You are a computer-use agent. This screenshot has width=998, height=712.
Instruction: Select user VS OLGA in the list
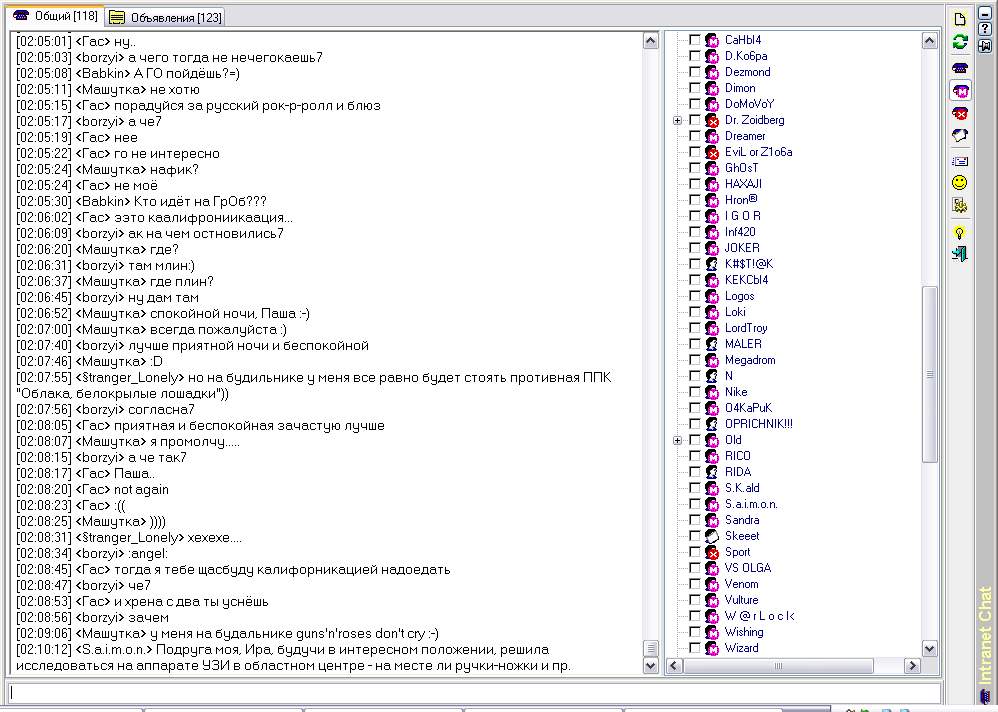[747, 568]
